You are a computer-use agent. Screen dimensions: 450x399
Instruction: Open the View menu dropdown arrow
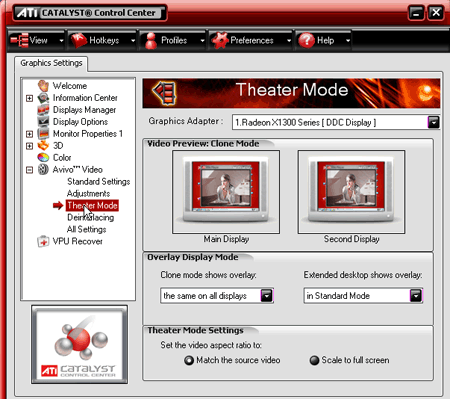click(61, 41)
